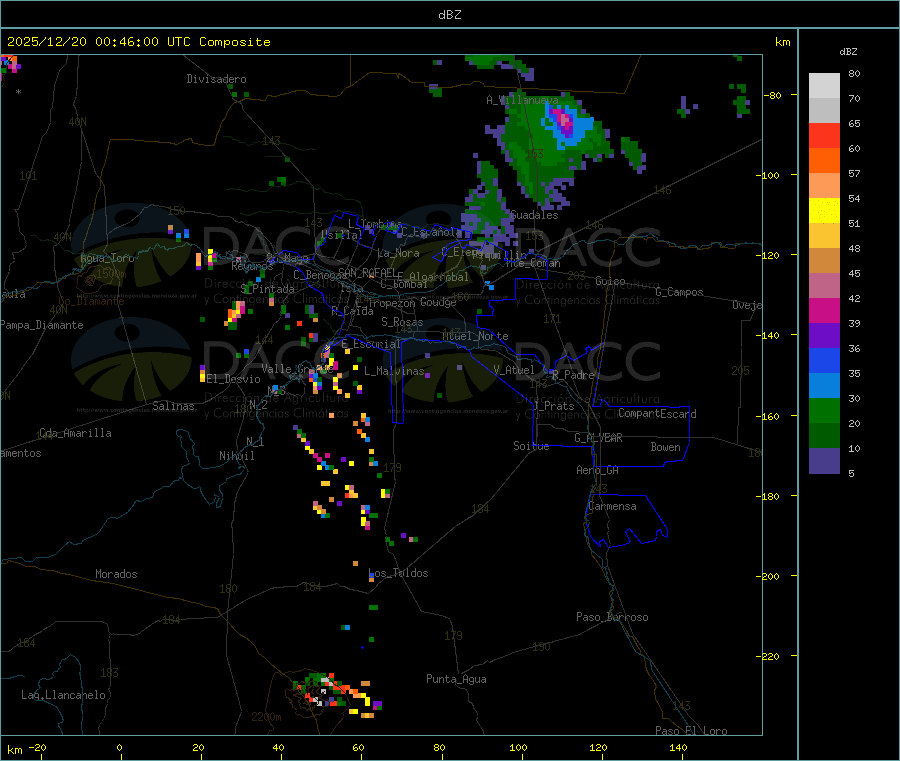Click the 'Co_Diamante' map label
Viewport: 900px width, 761px height.
(x=91, y=301)
